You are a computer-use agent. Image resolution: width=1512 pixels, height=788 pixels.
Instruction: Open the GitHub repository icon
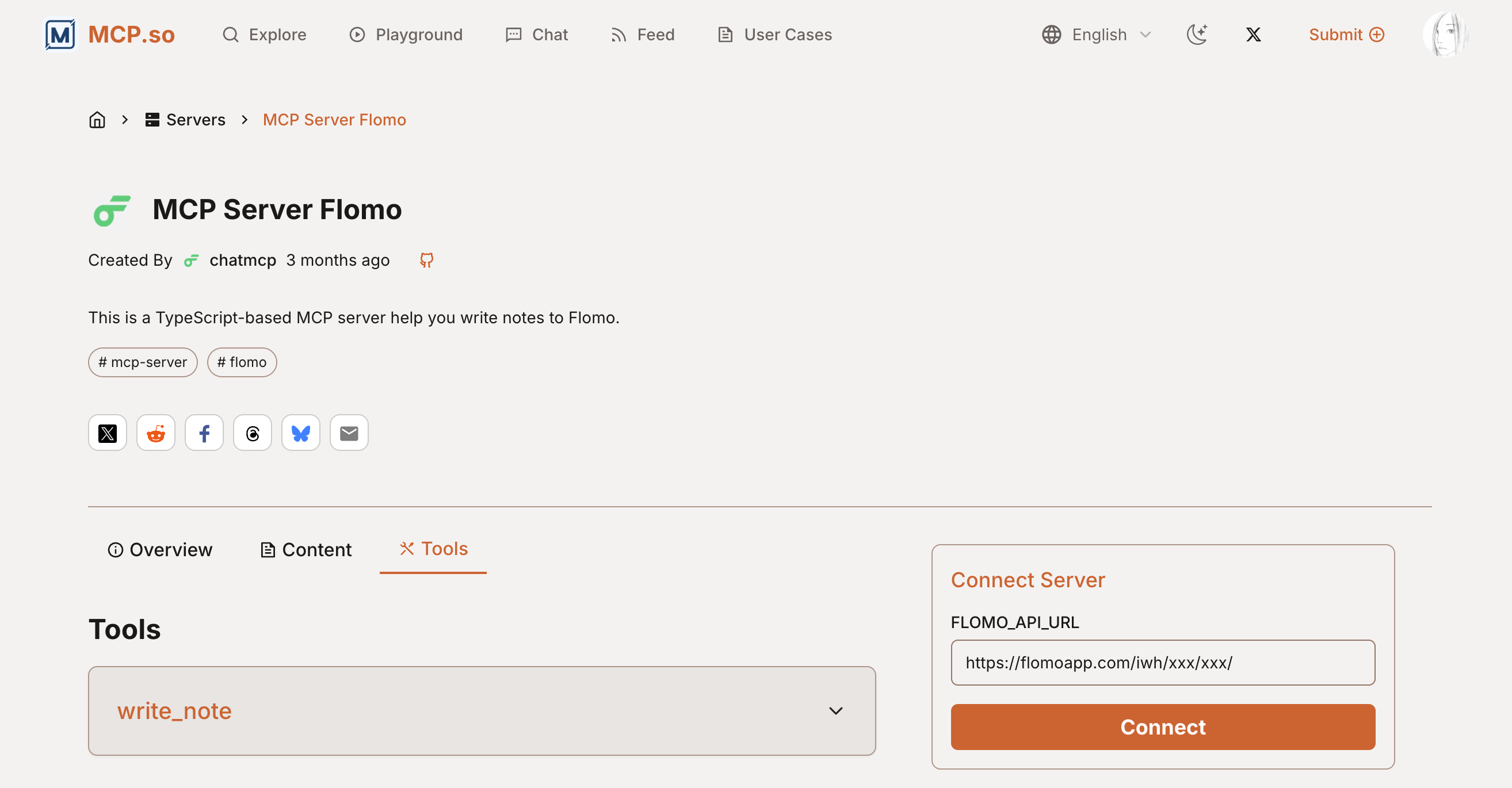tap(426, 260)
